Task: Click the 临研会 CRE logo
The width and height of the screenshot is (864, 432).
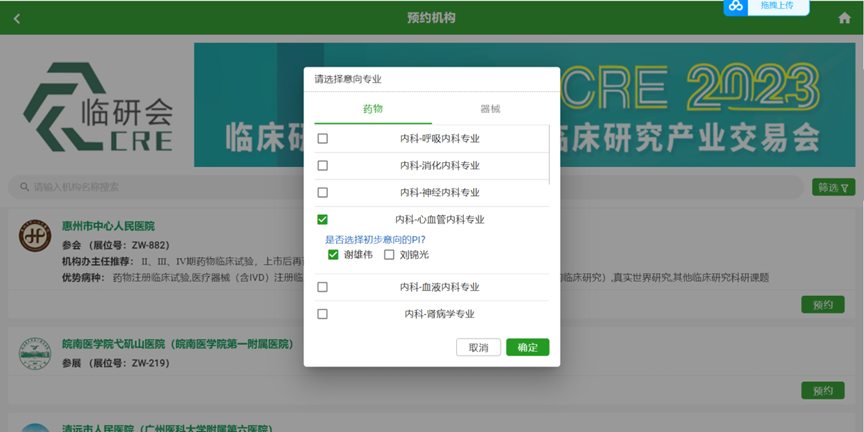Action: 98,106
